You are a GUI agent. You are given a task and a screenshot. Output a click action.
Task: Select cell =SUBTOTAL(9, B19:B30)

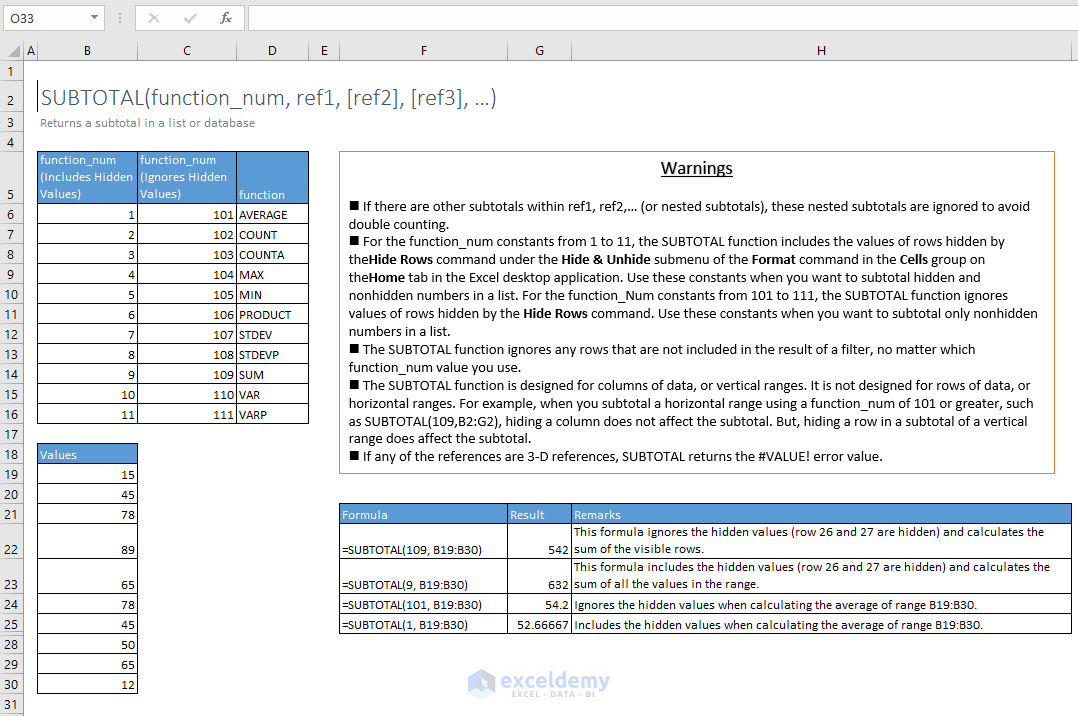[x=424, y=576]
